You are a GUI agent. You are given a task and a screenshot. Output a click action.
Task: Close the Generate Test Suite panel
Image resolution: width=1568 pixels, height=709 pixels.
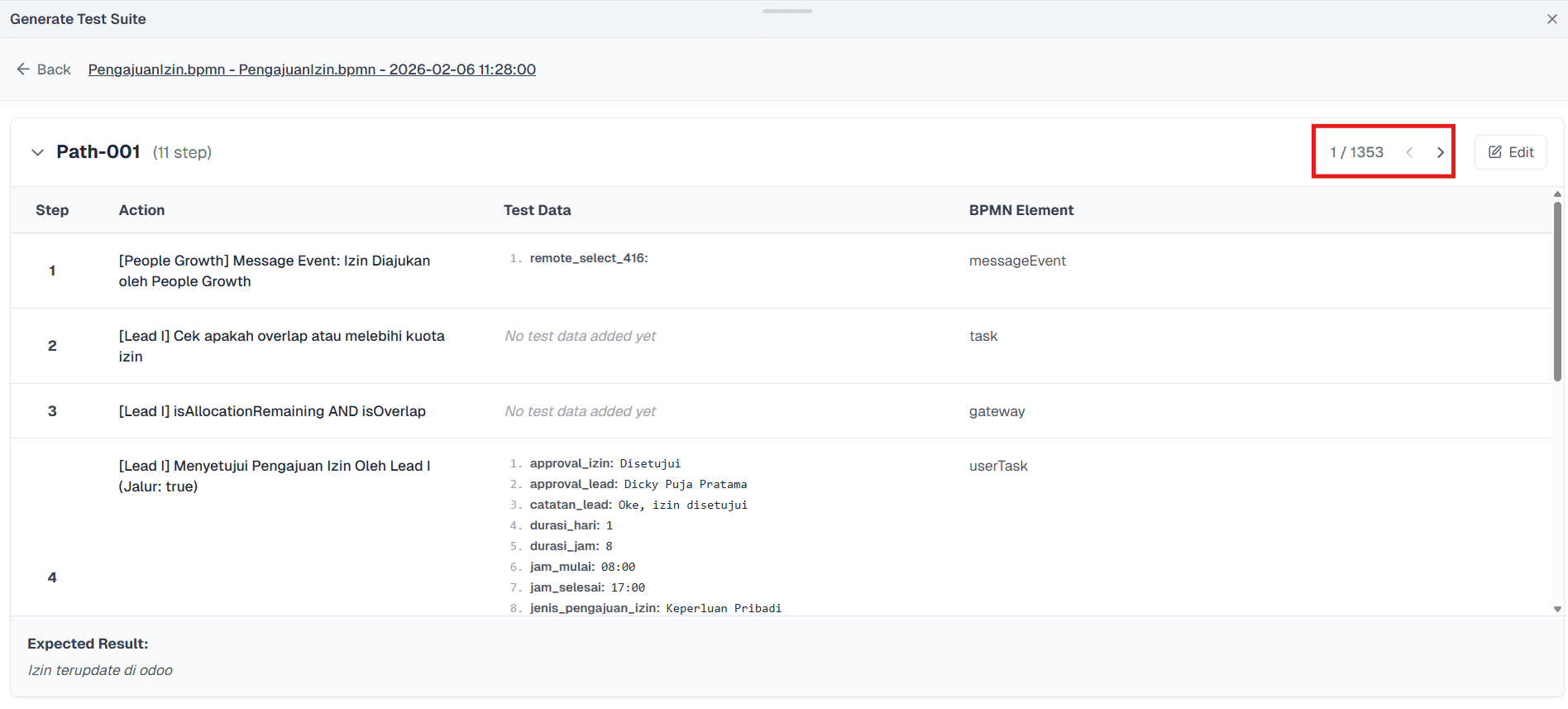coord(1551,19)
